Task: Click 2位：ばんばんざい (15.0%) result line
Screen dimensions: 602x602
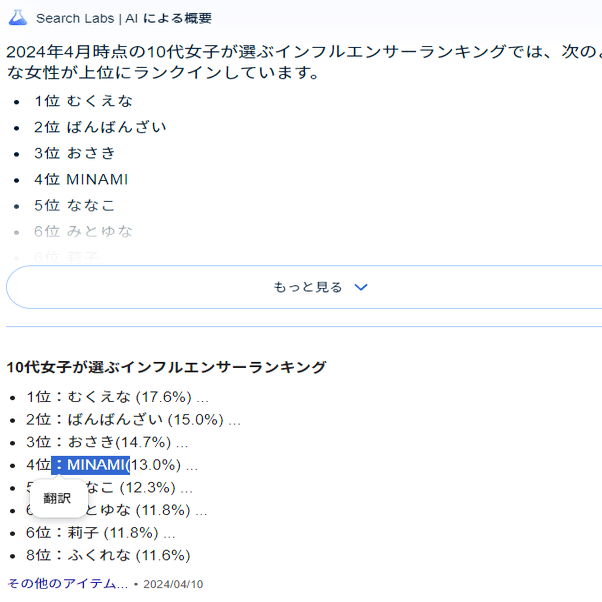Action: 133,420
